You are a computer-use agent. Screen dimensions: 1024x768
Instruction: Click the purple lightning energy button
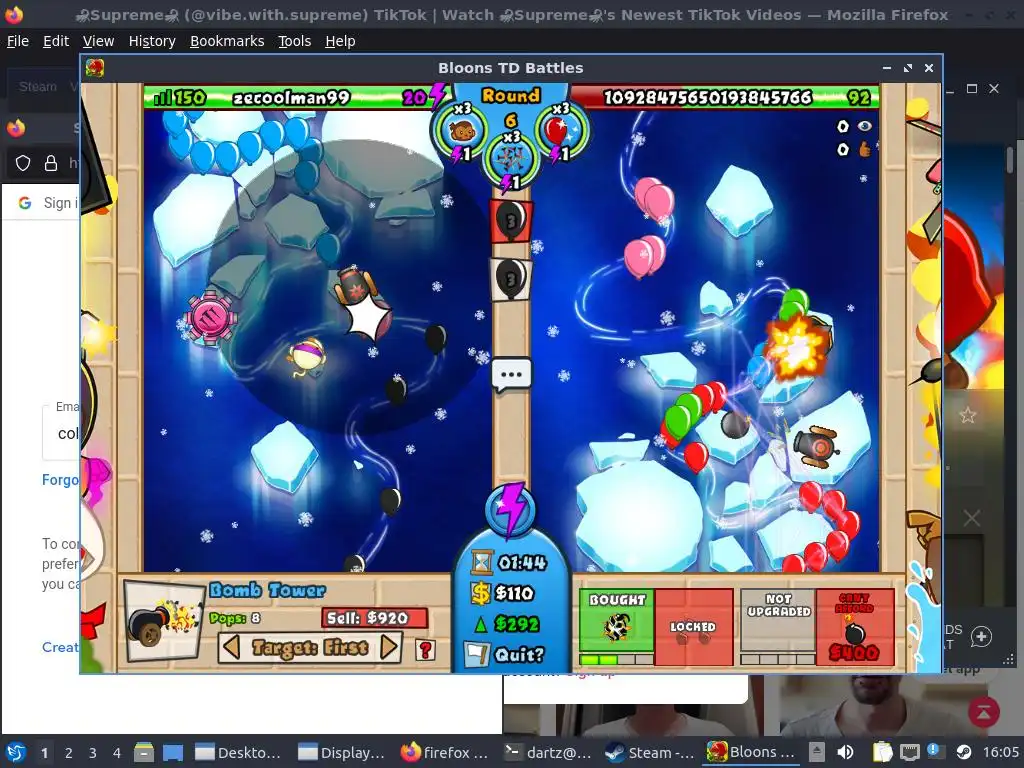[511, 509]
